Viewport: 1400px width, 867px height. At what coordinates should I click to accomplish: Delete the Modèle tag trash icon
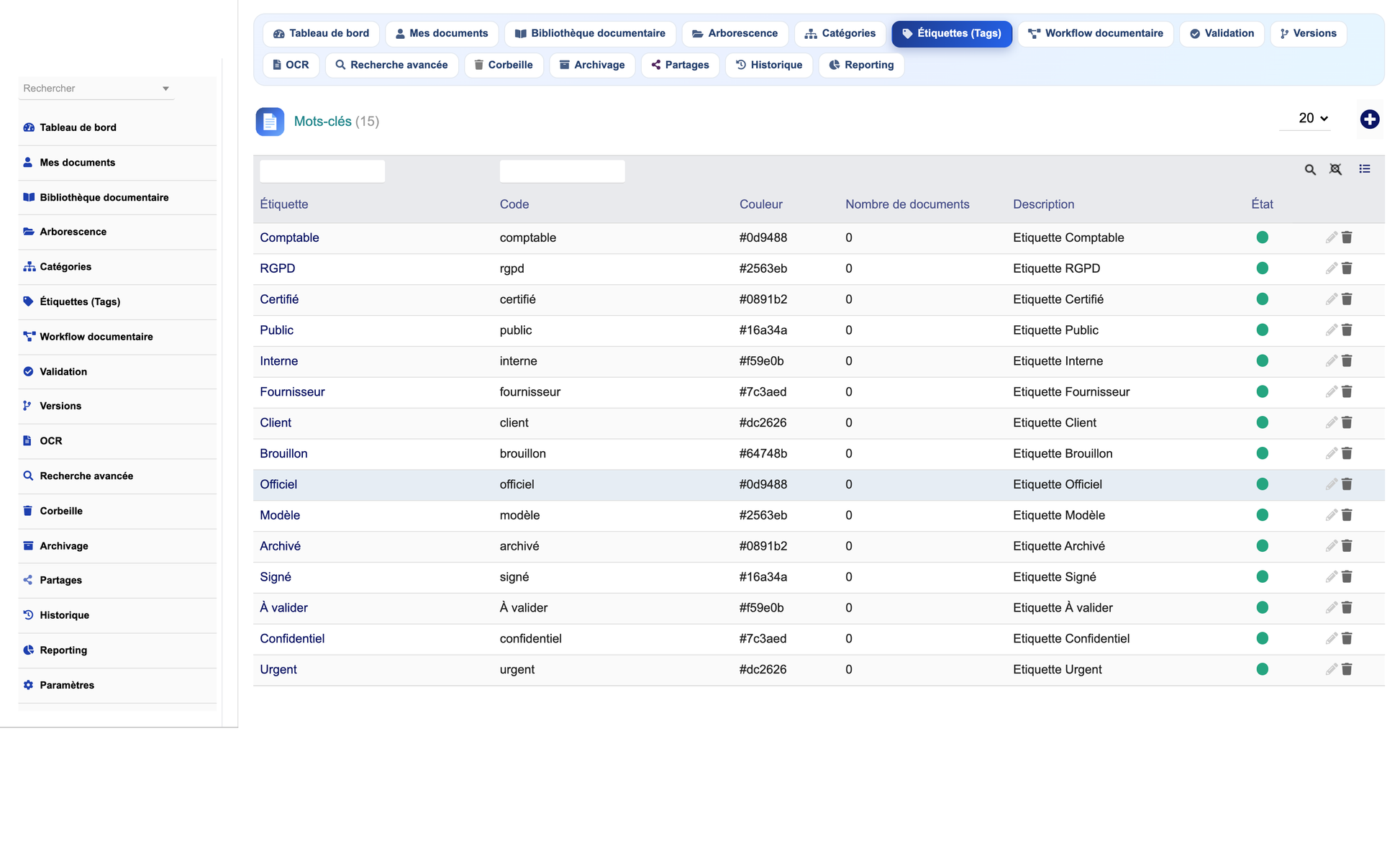tap(1347, 515)
